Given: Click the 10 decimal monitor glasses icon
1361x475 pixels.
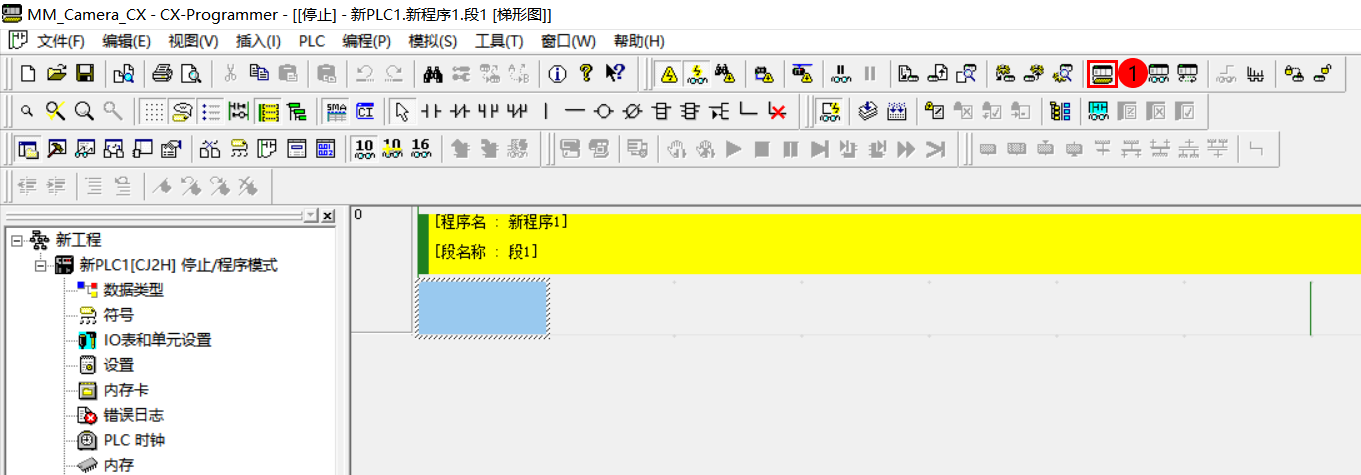Looking at the screenshot, I should coord(364,148).
